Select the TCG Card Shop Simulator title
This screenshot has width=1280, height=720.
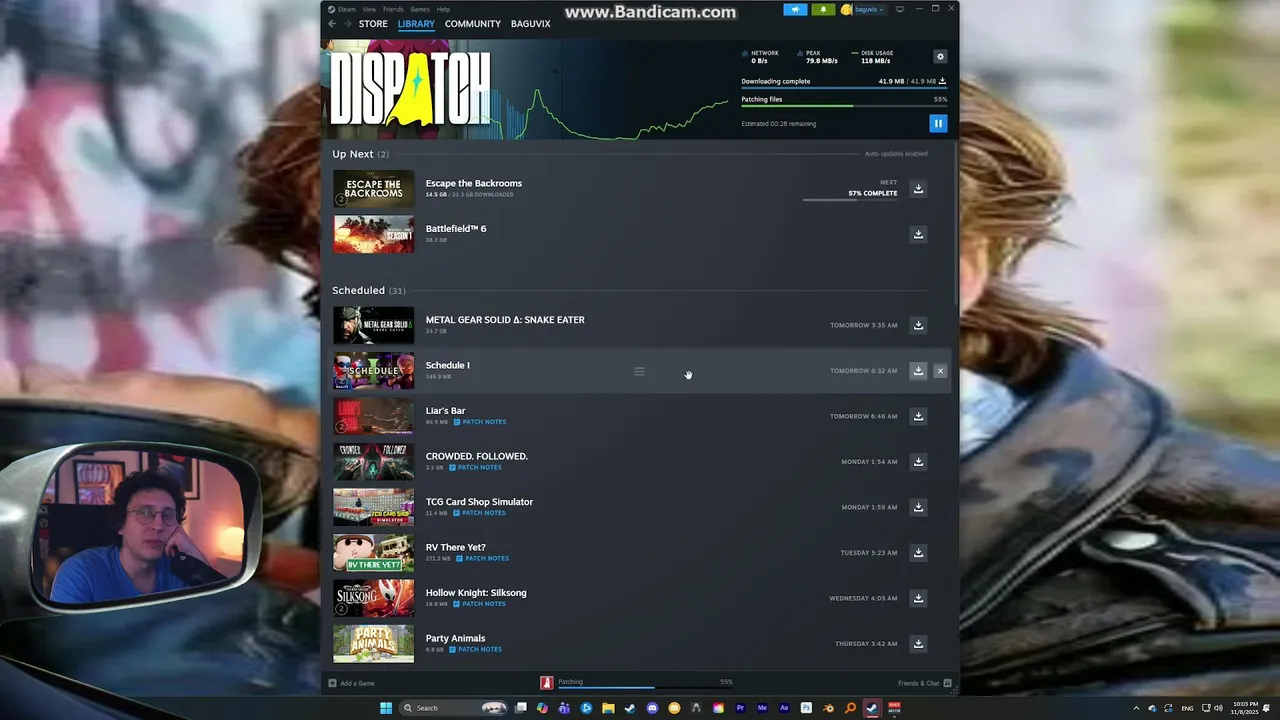(479, 502)
